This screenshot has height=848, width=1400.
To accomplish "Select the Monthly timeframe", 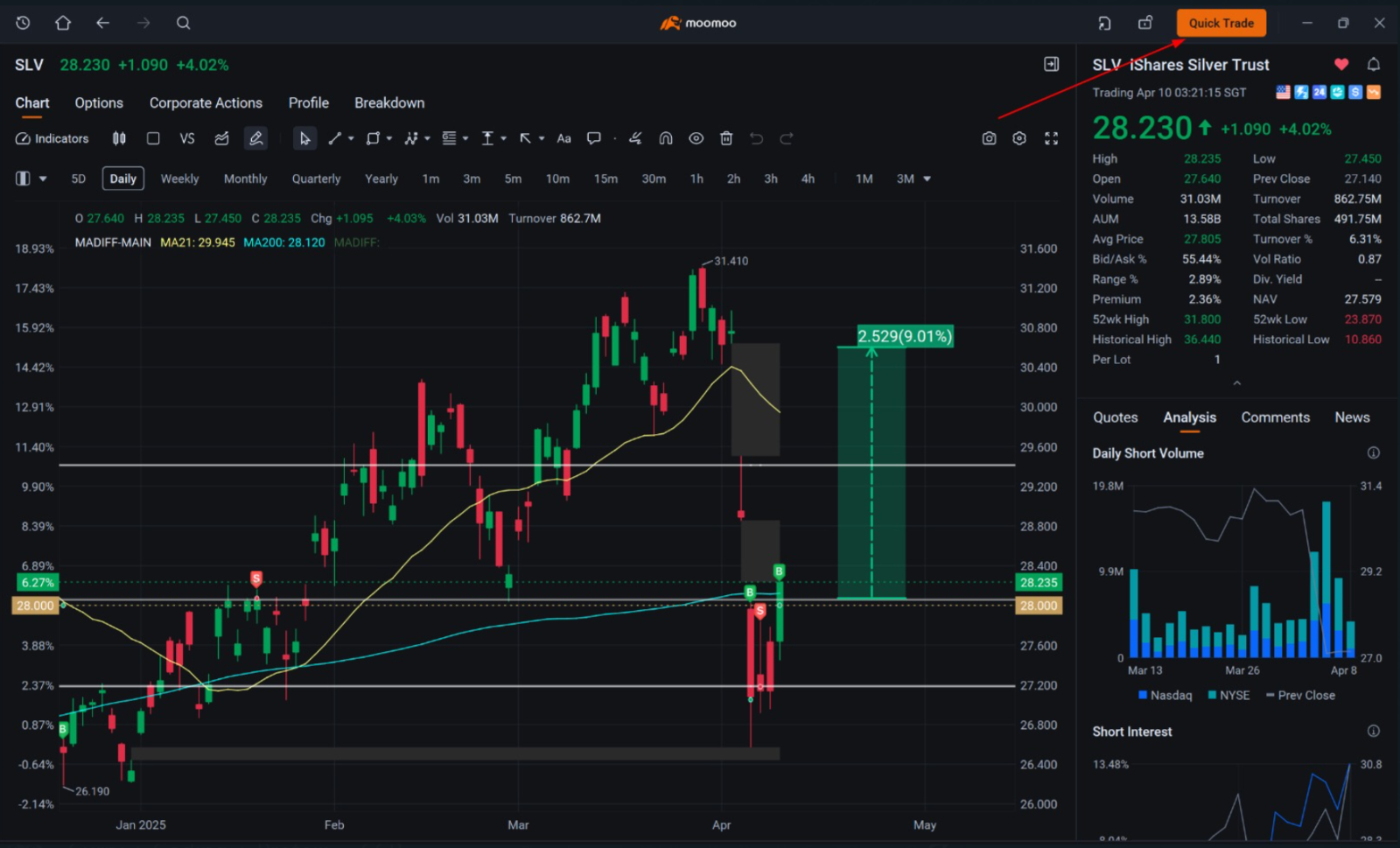I will [245, 179].
